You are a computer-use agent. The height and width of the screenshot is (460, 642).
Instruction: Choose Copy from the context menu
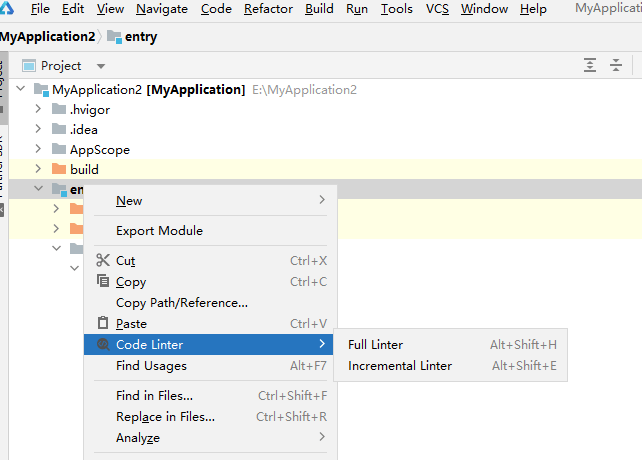coord(210,282)
